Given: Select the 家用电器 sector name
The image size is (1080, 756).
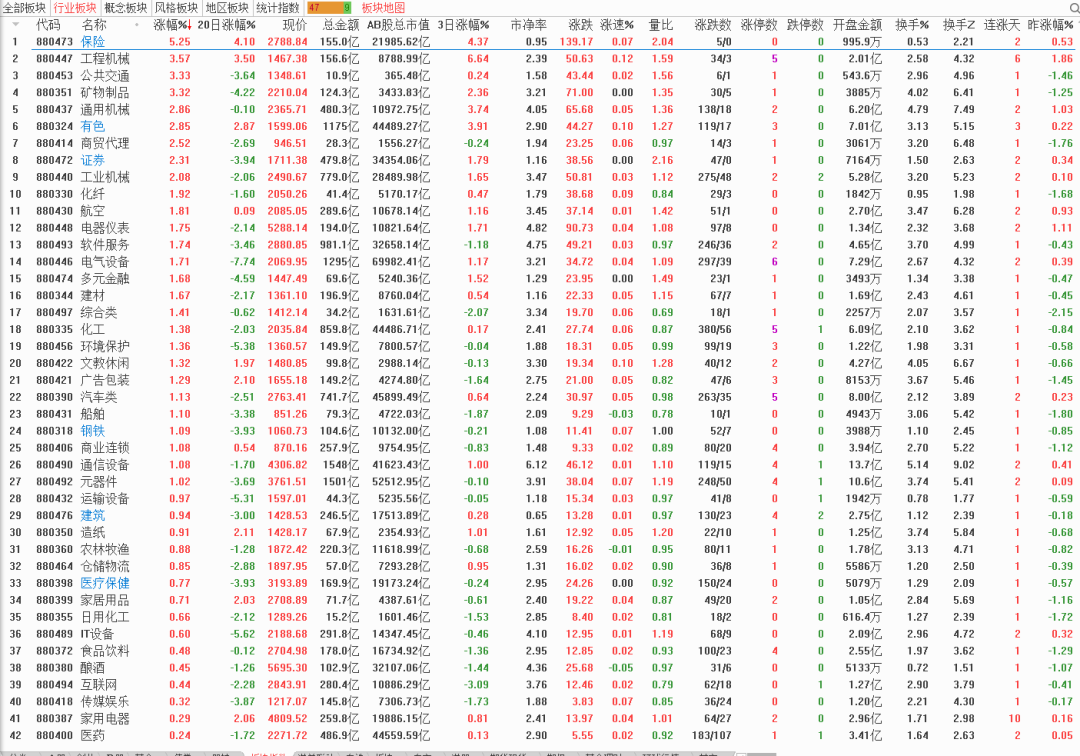Looking at the screenshot, I should point(105,719).
